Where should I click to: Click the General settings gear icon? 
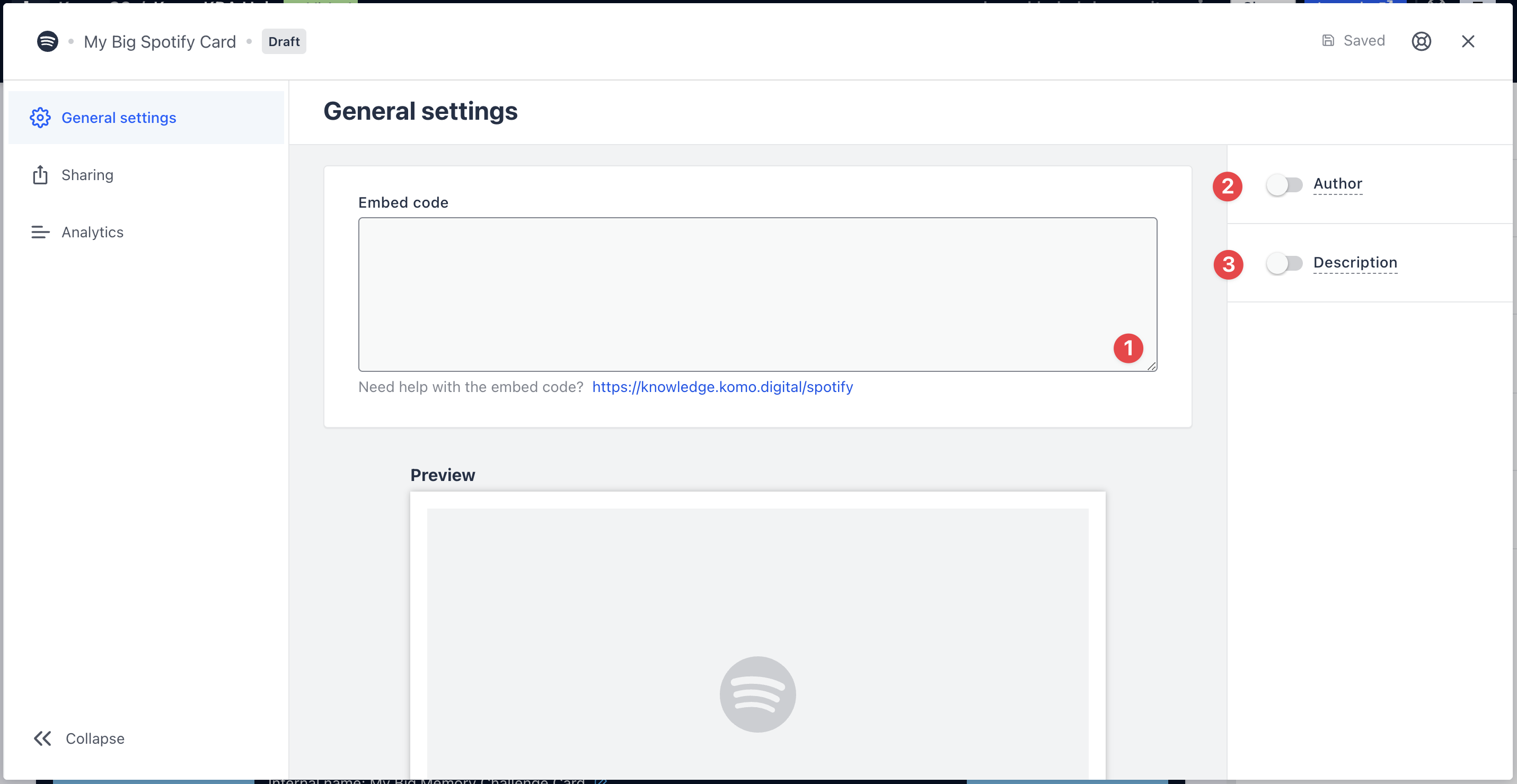point(40,118)
